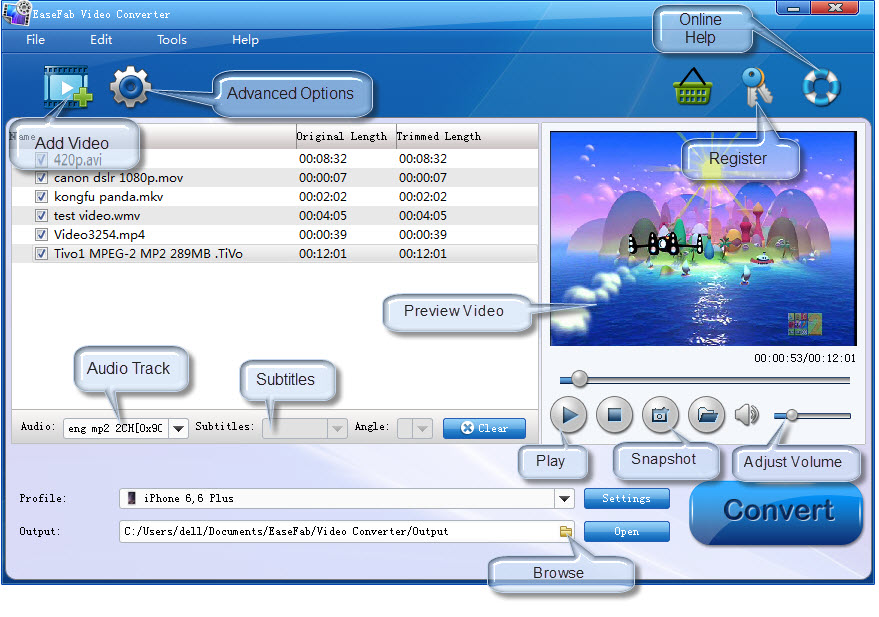Uncheck kongfu panda.mkv checkbox
Screen dimensions: 879x617
41,197
